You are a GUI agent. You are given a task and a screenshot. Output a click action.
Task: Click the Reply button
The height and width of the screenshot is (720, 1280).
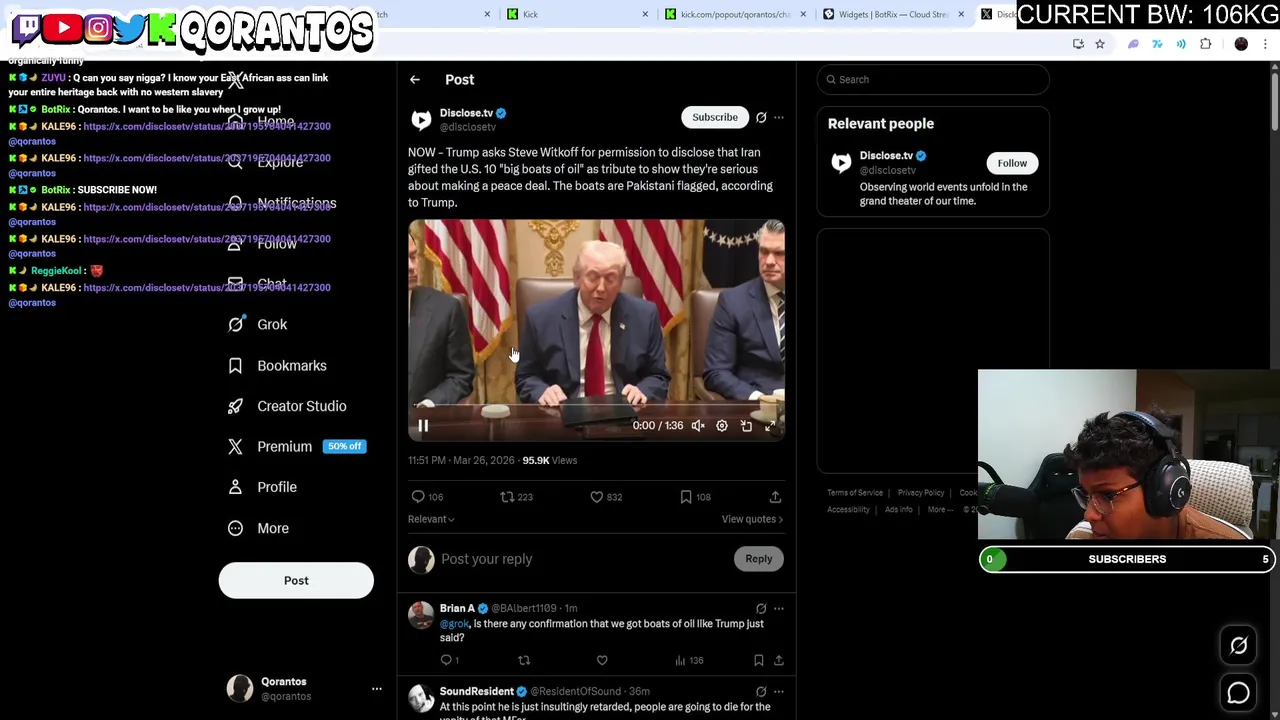tap(758, 559)
